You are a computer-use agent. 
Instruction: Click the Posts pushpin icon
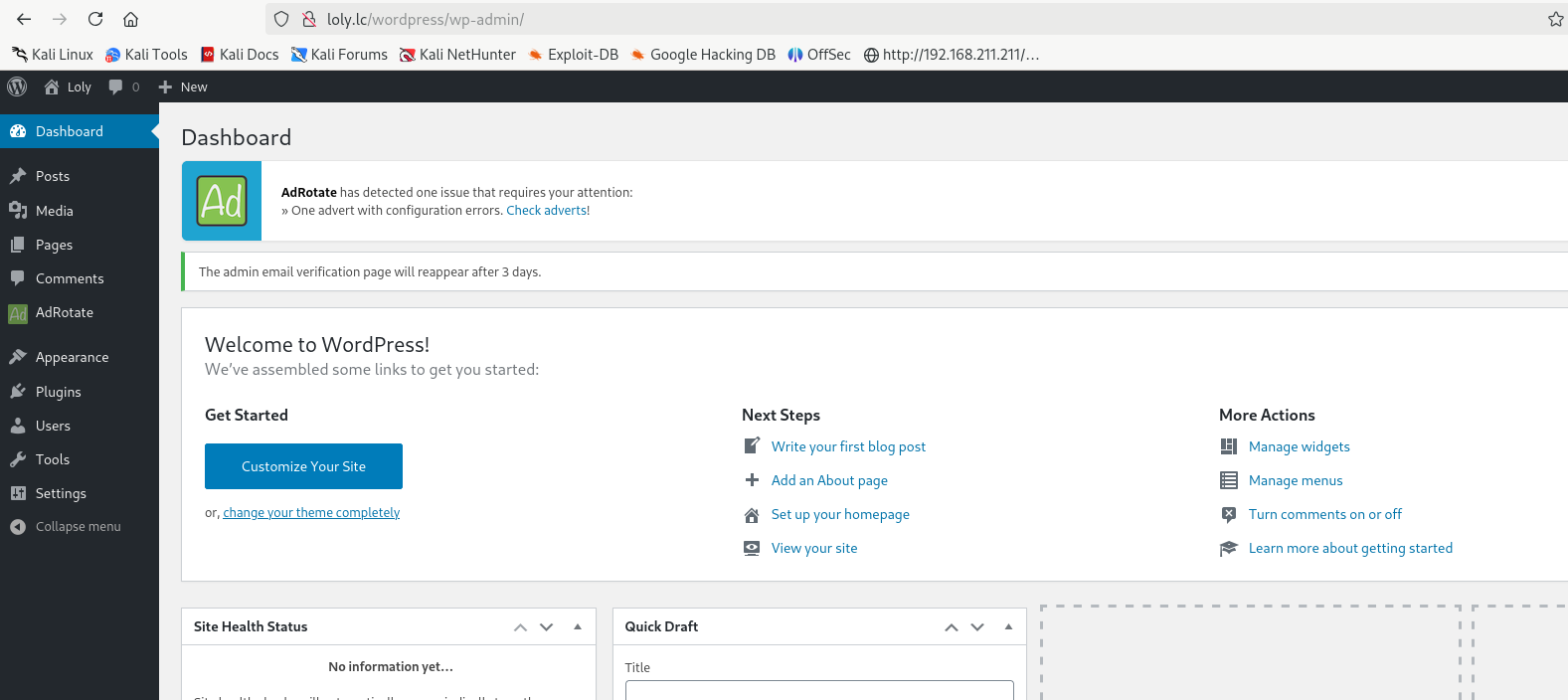click(18, 176)
